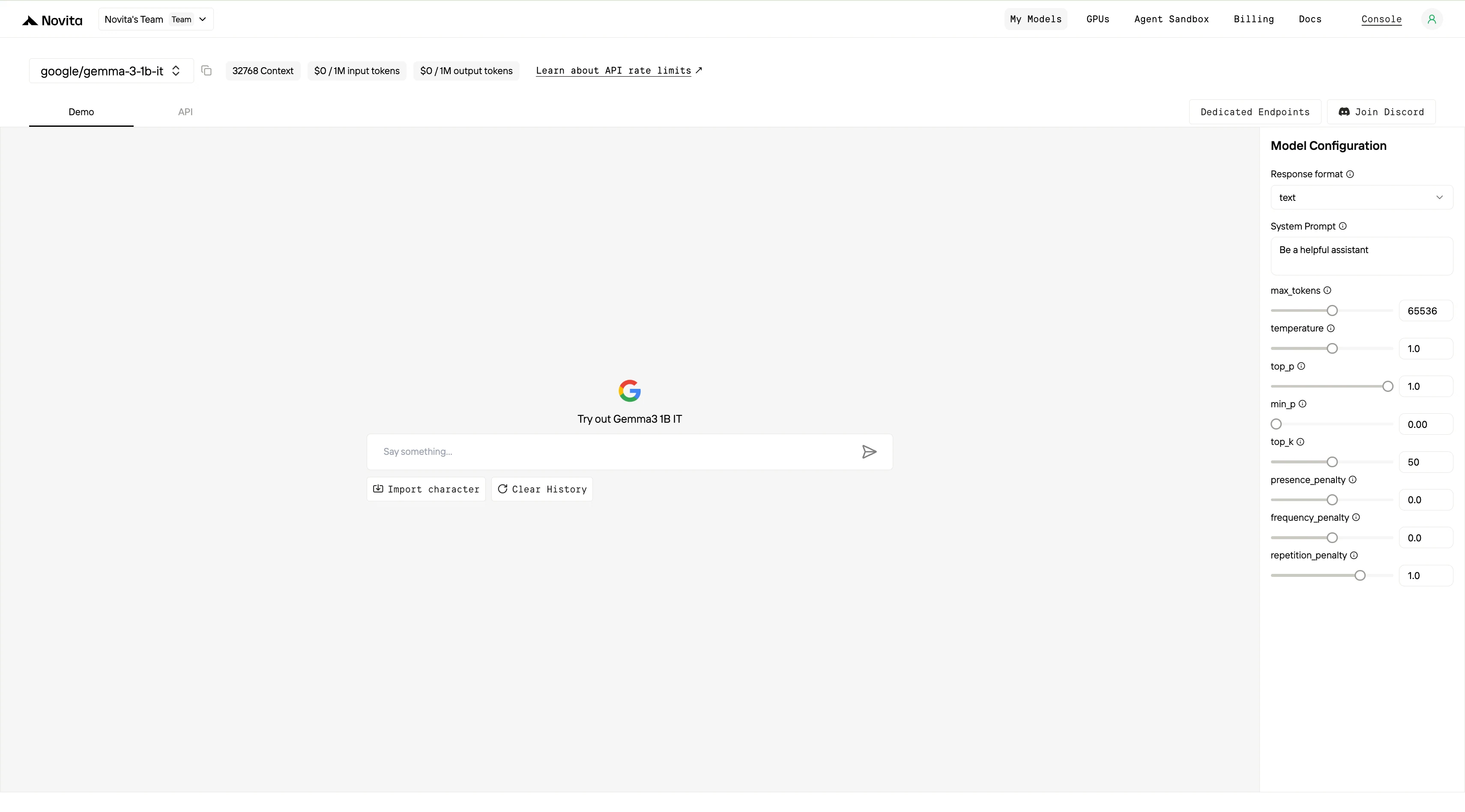
Task: Click info icon next to Response format
Action: (x=1350, y=174)
